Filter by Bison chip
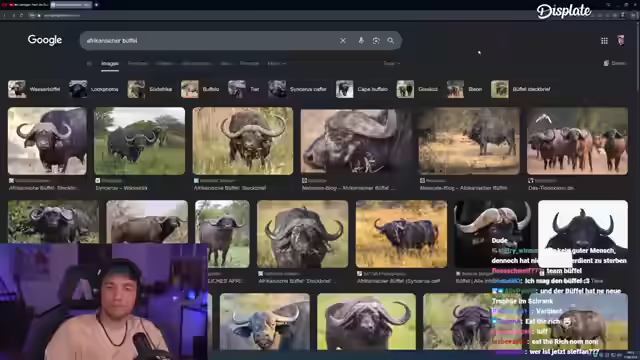640x360 pixels. coord(465,89)
